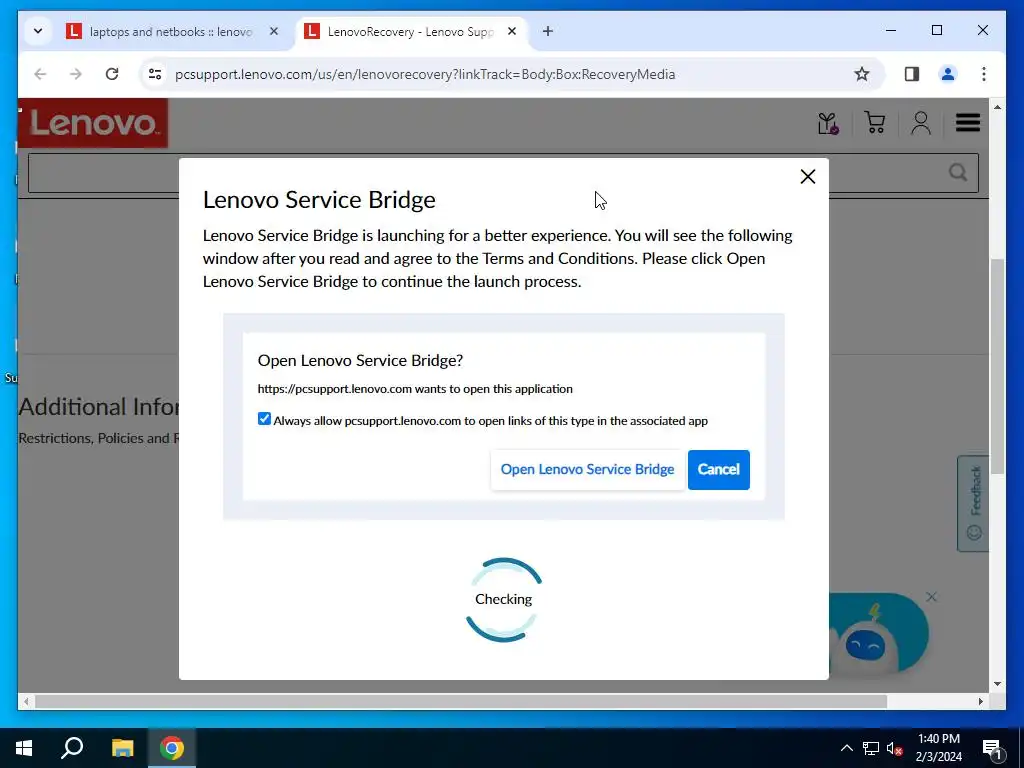The image size is (1024, 768).
Task: Bookmark this page with star icon
Action: coord(861,74)
